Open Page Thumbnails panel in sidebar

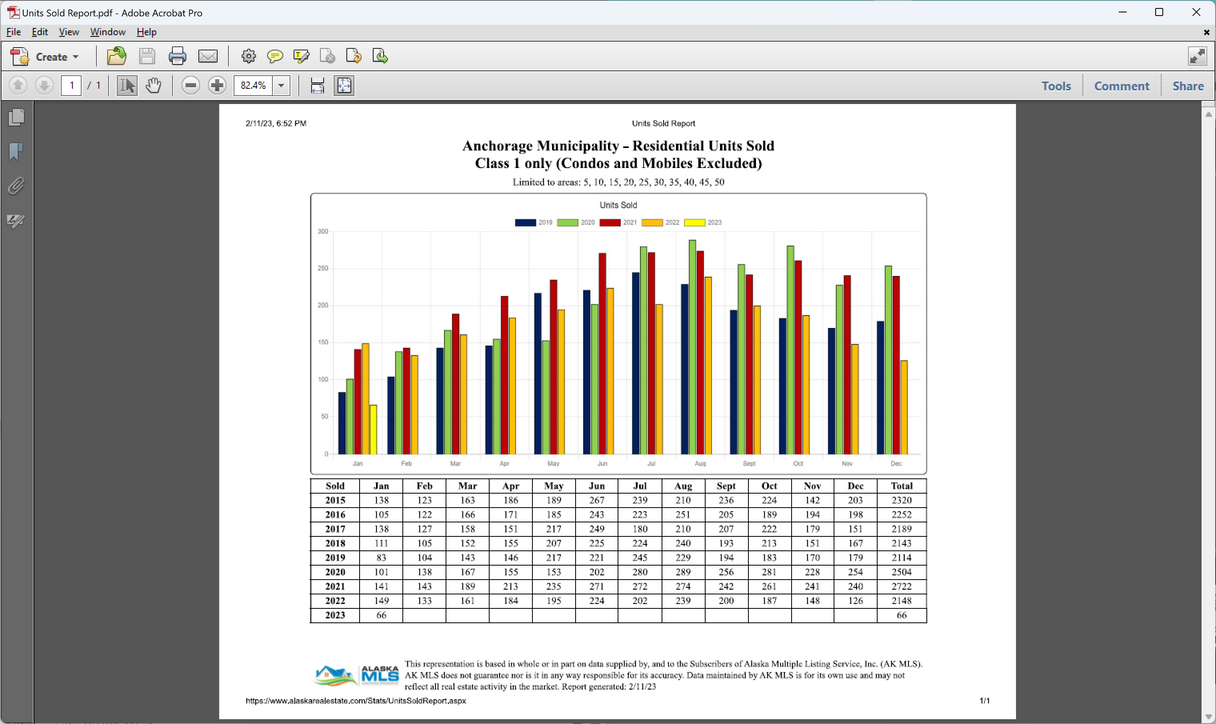click(16, 118)
